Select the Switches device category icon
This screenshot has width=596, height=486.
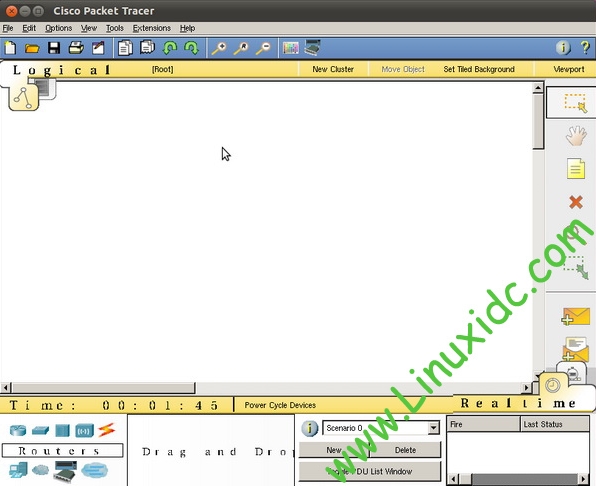pyautogui.click(x=40, y=430)
